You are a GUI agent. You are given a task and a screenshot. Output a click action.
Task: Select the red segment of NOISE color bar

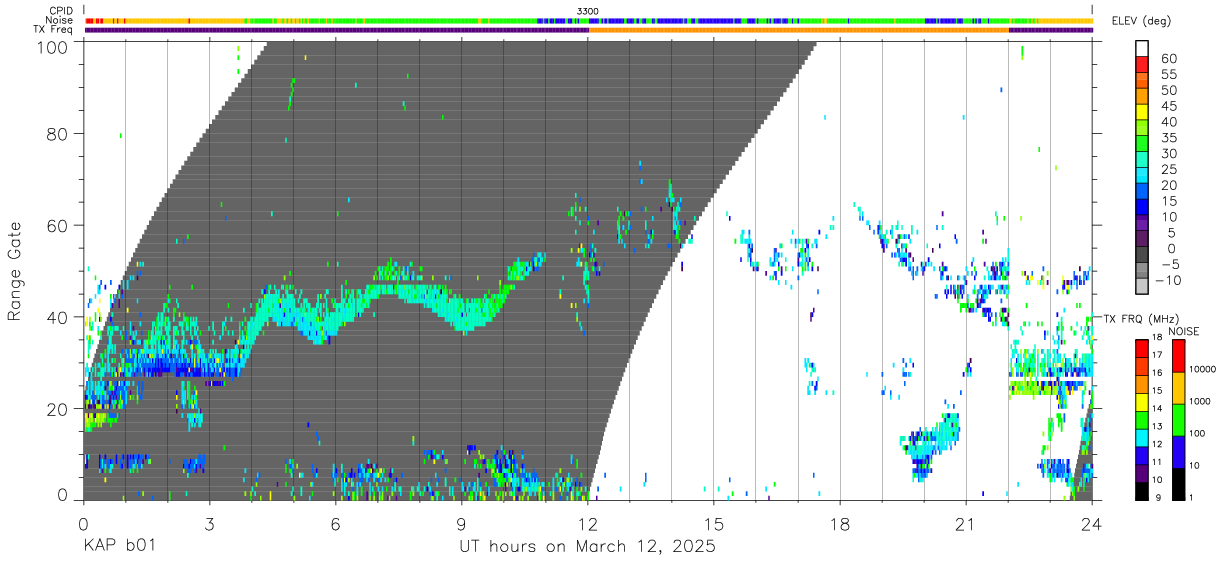click(x=1178, y=356)
